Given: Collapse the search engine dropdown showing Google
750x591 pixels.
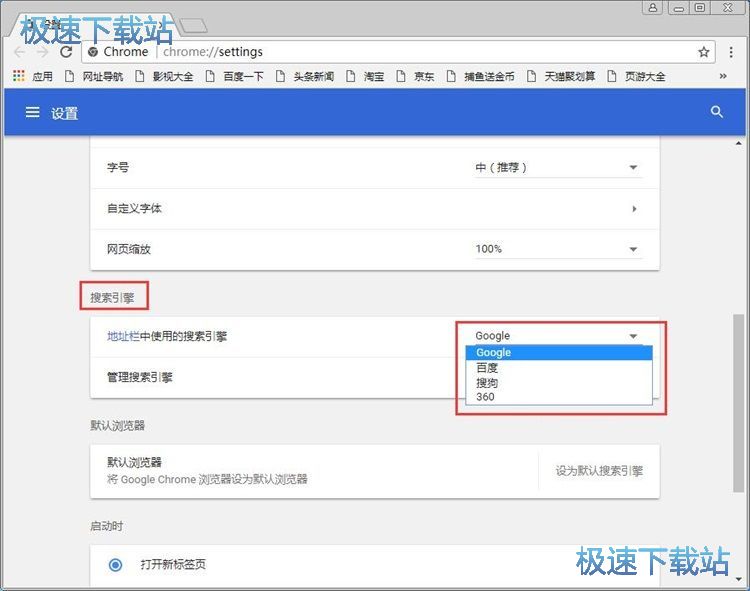Looking at the screenshot, I should (x=557, y=336).
